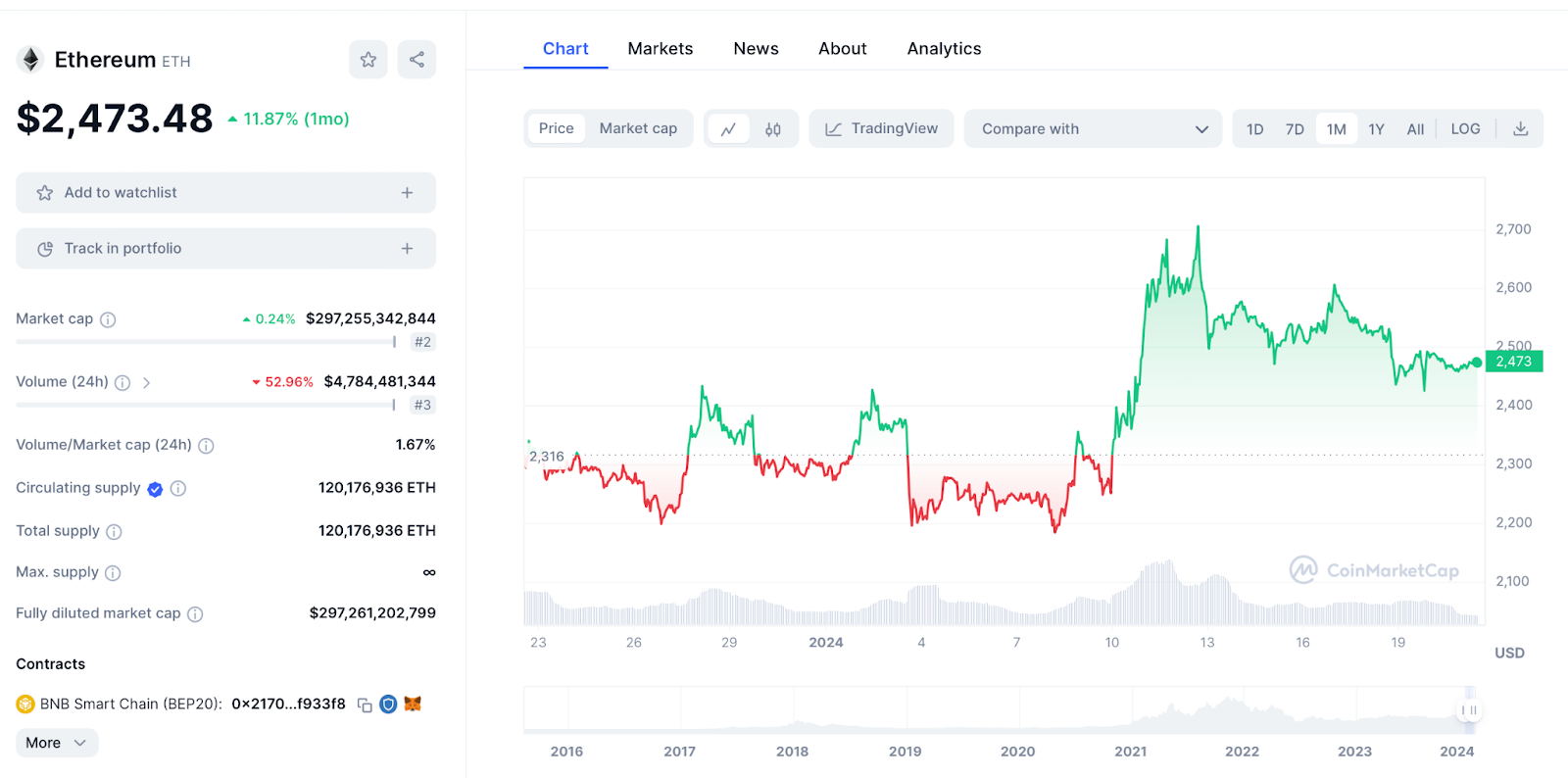The width and height of the screenshot is (1568, 778).
Task: Click the MetaMask fox icon
Action: [413, 704]
